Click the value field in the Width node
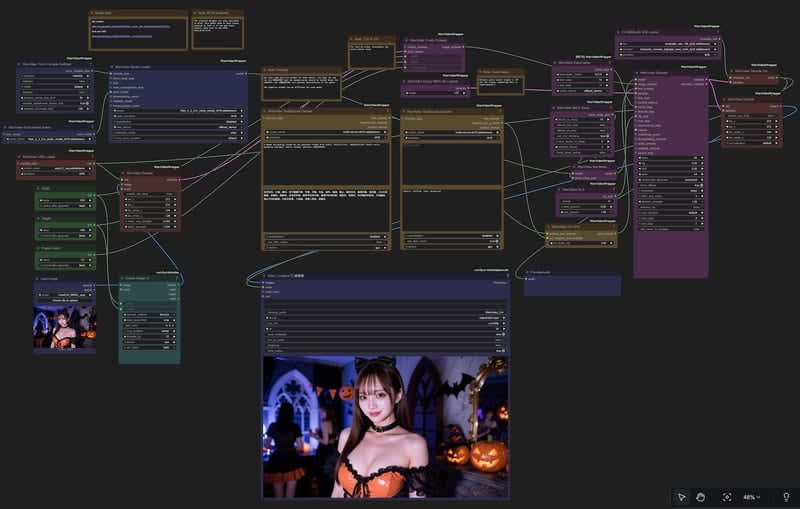The image size is (800, 509). [66, 204]
